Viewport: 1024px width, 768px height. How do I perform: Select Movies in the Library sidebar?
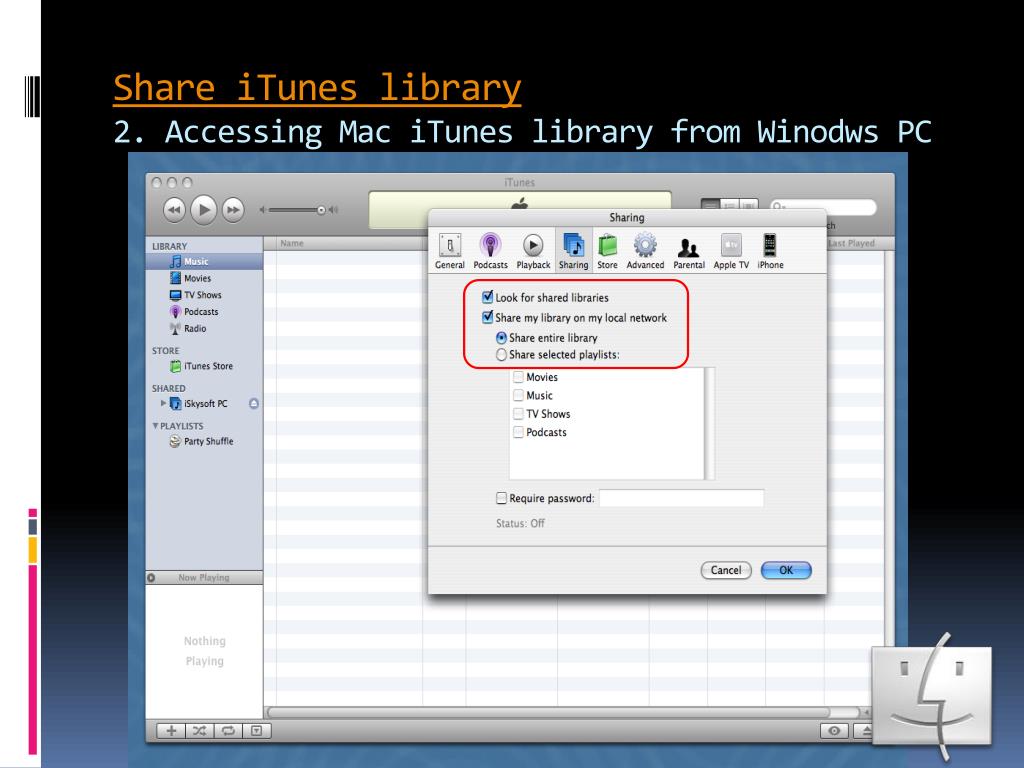(x=204, y=278)
